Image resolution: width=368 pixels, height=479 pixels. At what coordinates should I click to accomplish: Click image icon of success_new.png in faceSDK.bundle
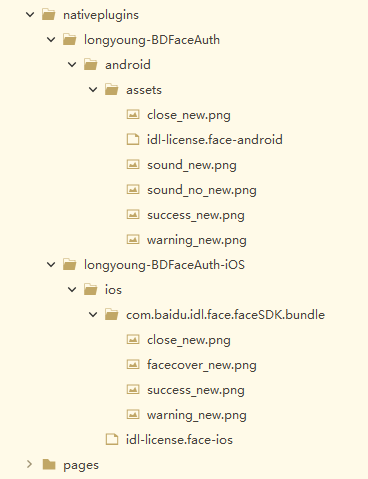pyautogui.click(x=133, y=390)
